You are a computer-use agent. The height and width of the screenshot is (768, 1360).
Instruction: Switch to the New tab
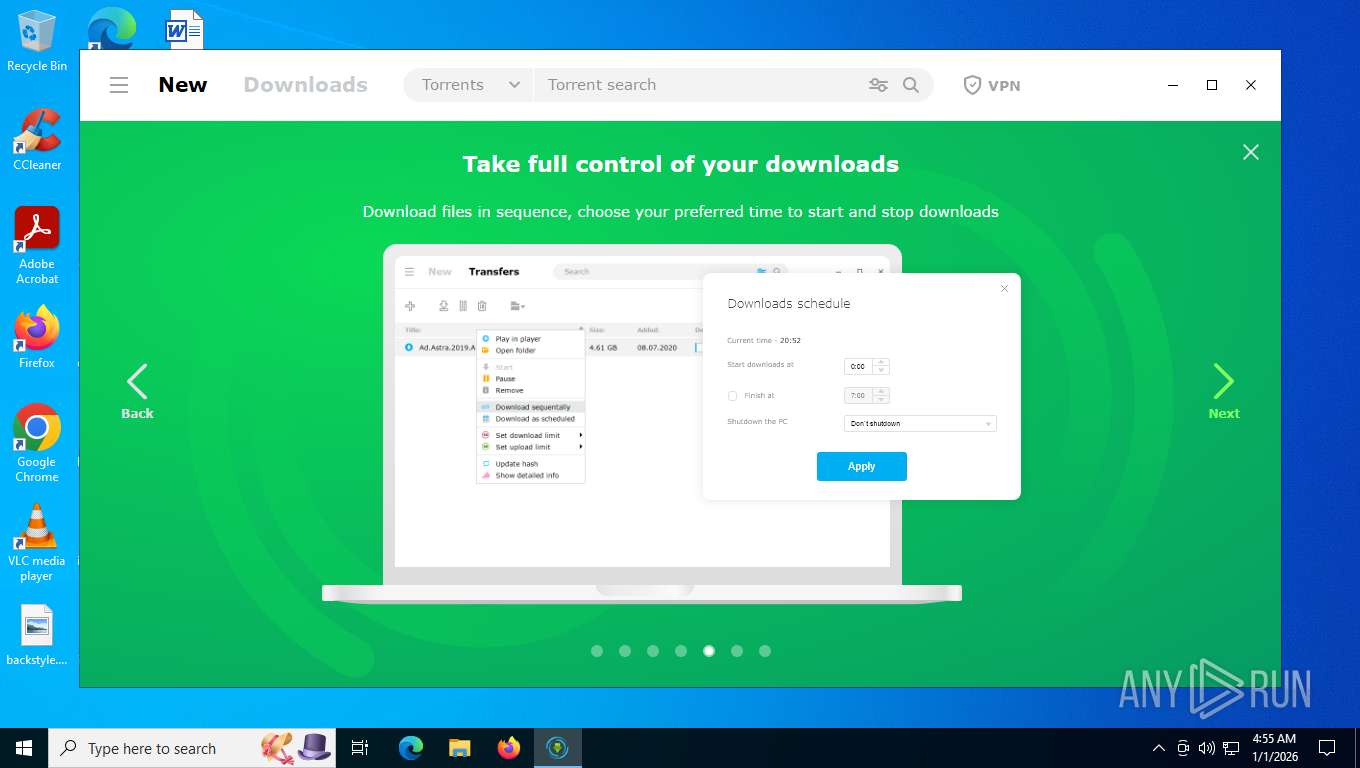point(183,85)
